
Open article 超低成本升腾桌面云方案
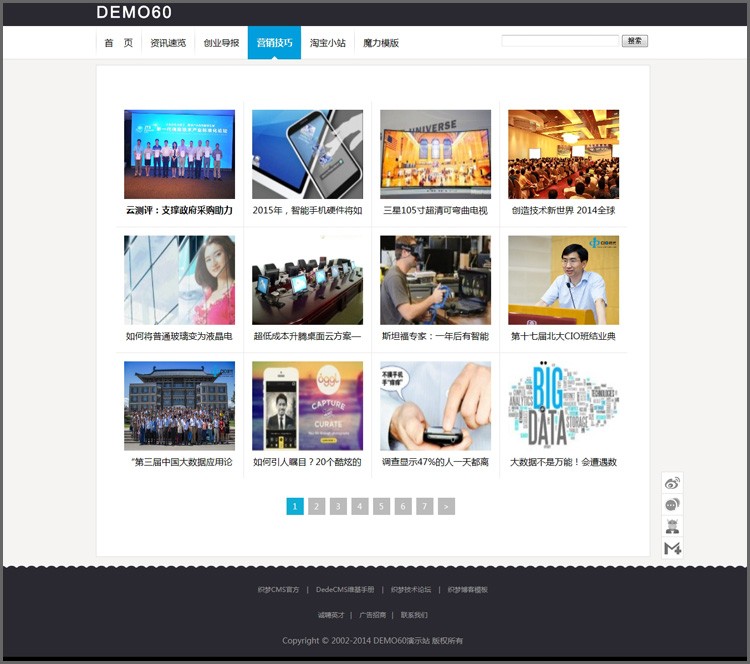tap(308, 336)
